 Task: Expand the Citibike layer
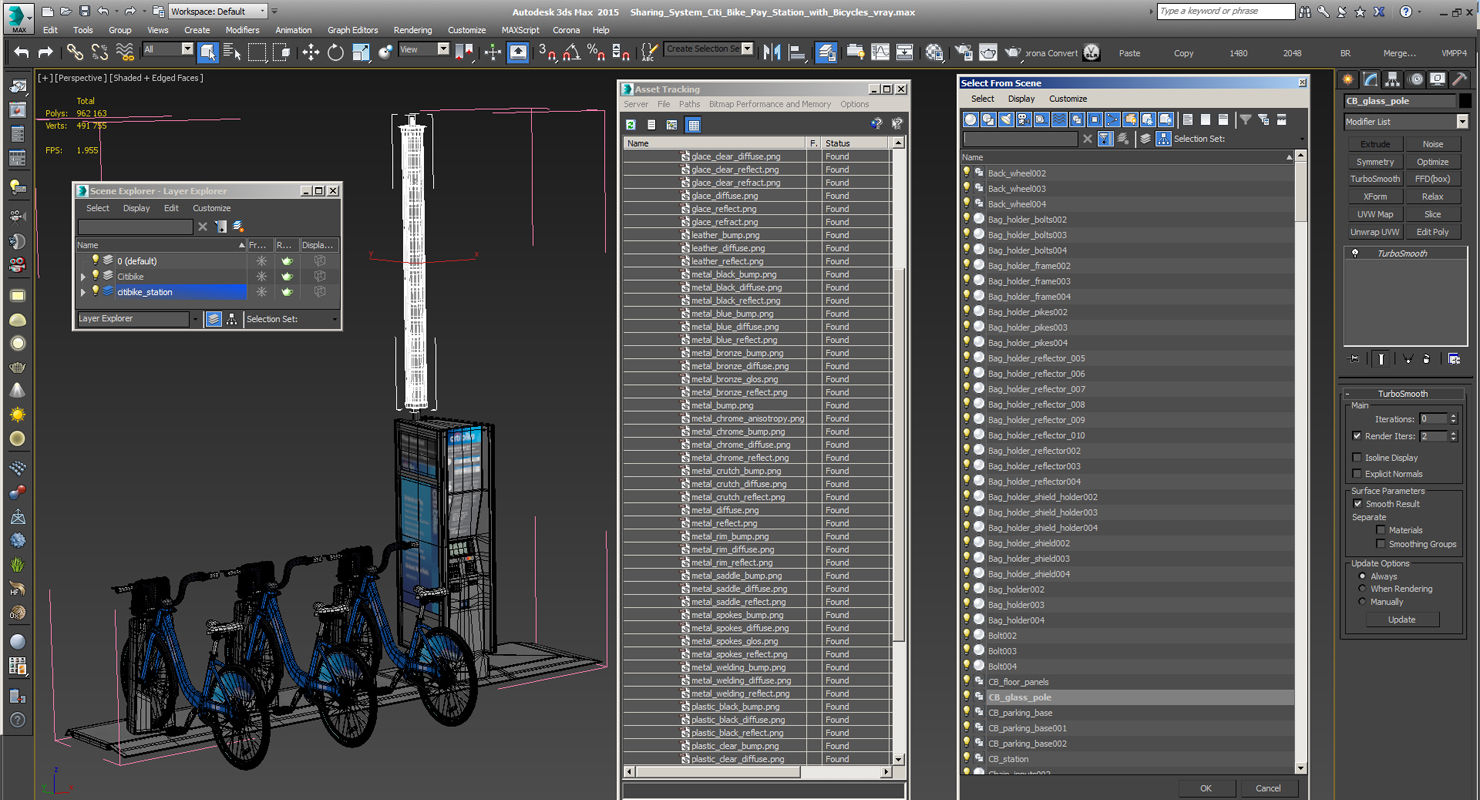83,277
